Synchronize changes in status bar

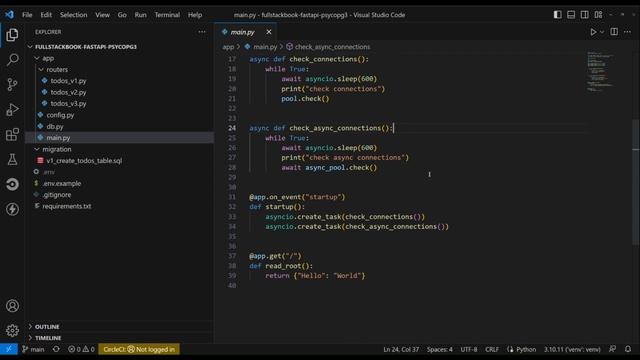coord(56,349)
